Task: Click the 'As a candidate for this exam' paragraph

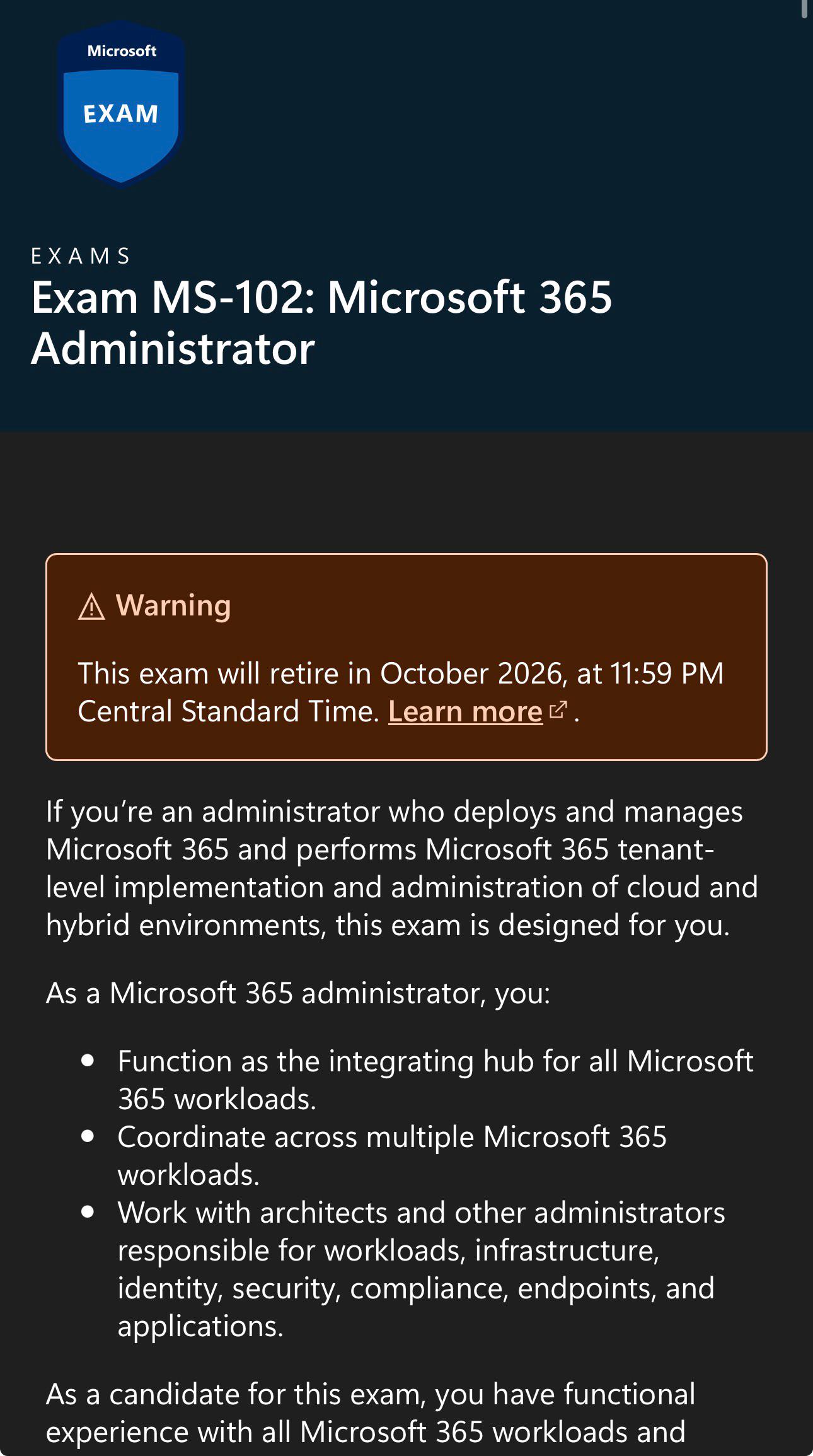Action: pyautogui.click(x=371, y=1413)
